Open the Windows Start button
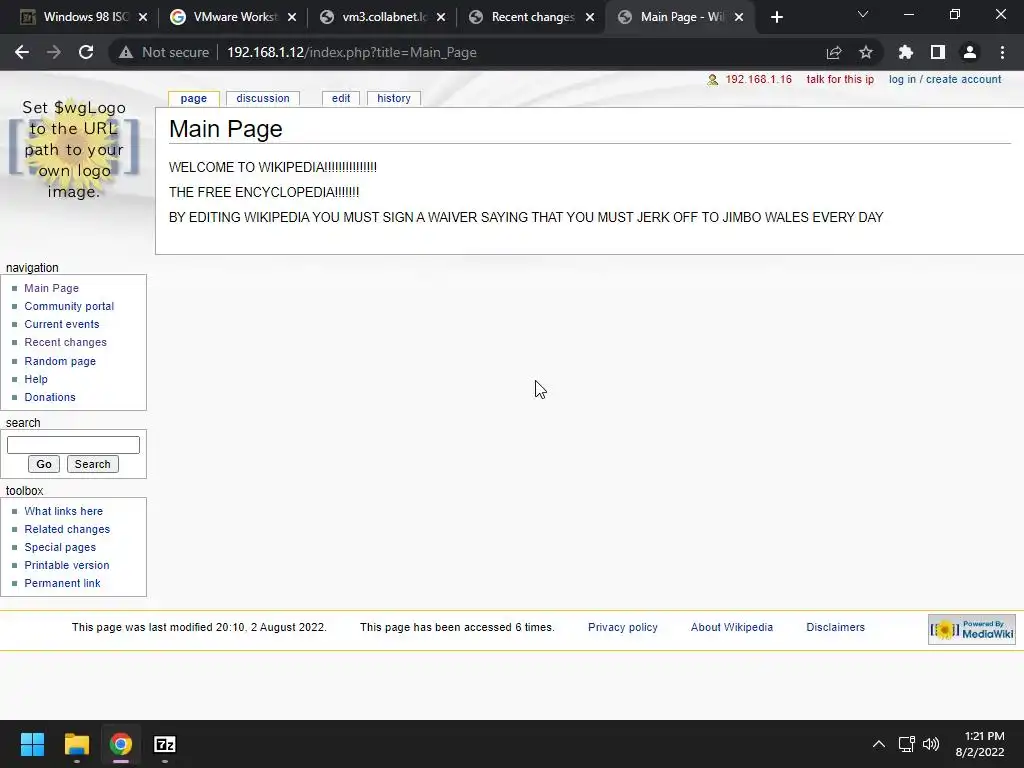The width and height of the screenshot is (1024, 768). coord(32,744)
